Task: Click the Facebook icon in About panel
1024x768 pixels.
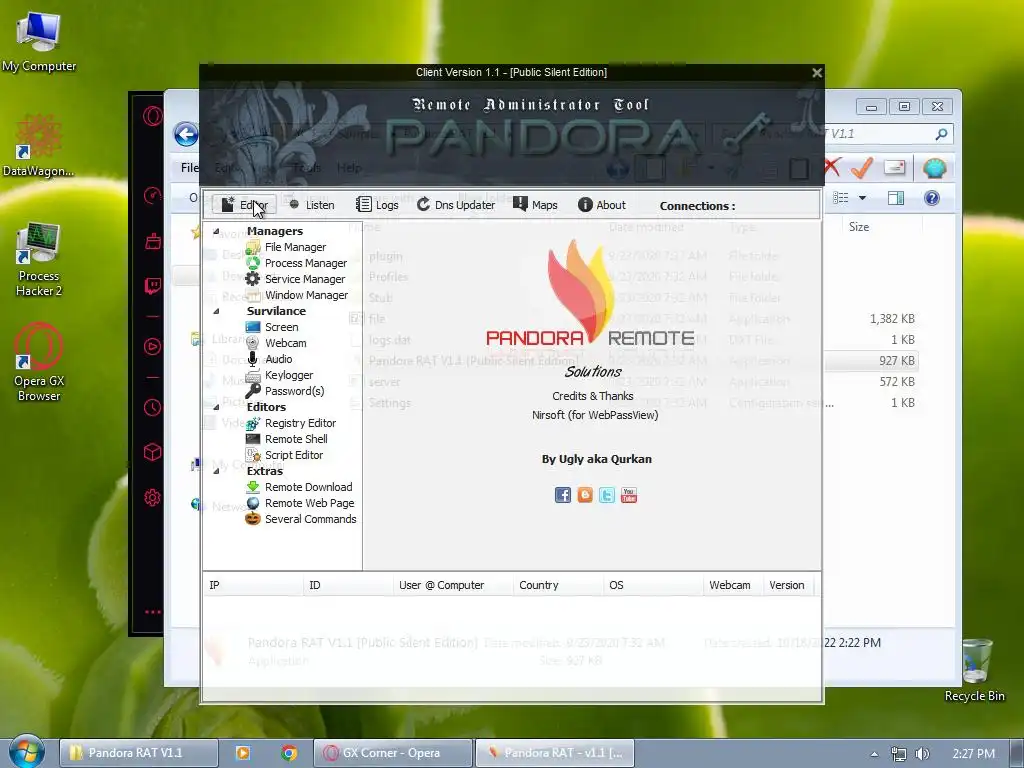Action: pyautogui.click(x=563, y=495)
